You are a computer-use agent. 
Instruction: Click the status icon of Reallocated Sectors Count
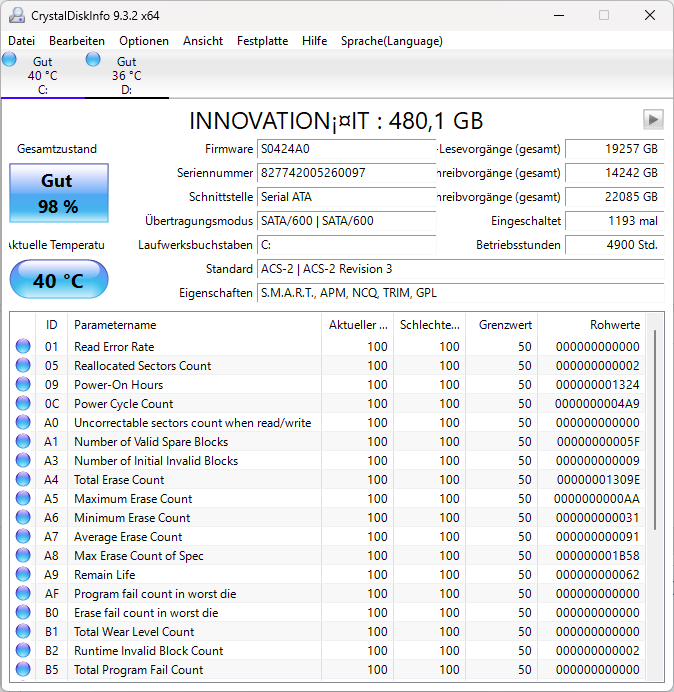coord(23,365)
